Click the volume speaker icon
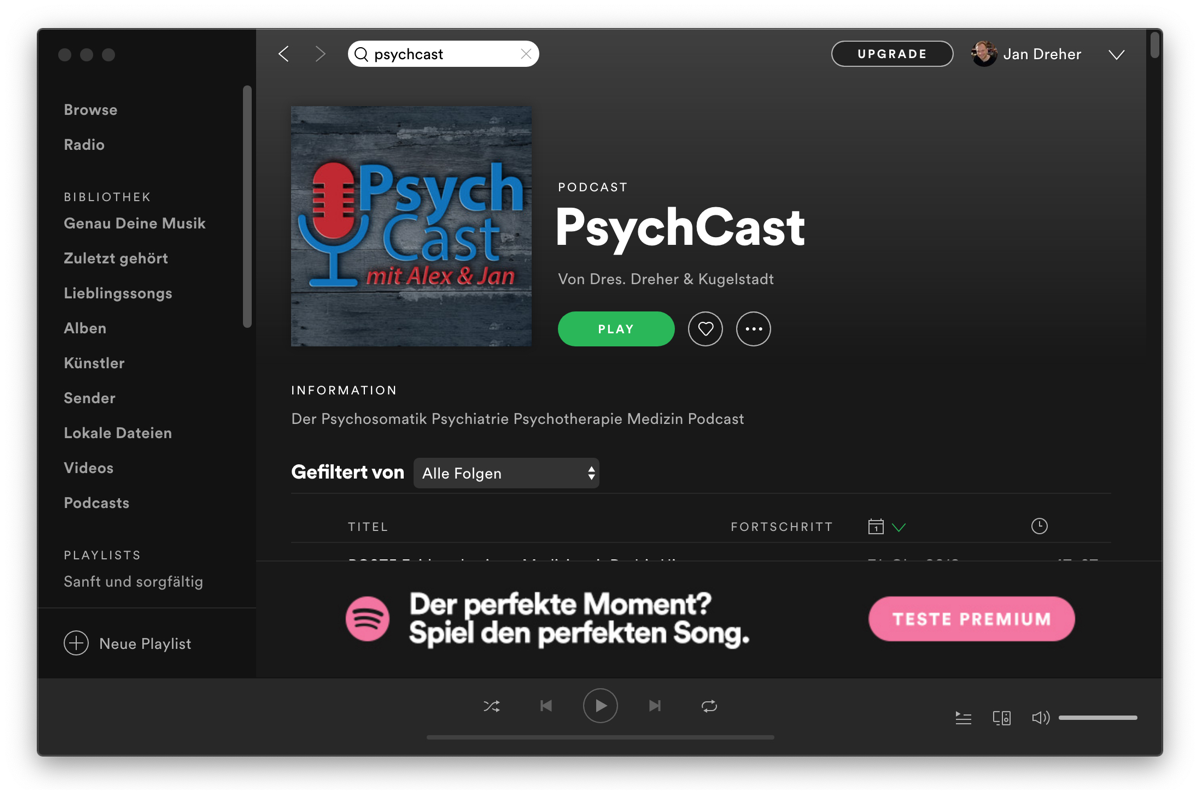This screenshot has height=802, width=1200. tap(1040, 717)
